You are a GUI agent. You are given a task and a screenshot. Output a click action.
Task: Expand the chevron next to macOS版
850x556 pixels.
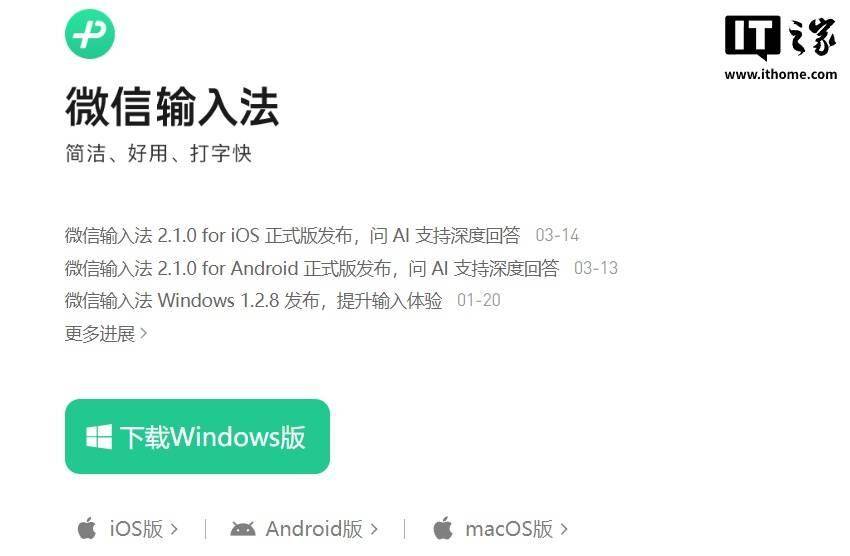(x=564, y=529)
